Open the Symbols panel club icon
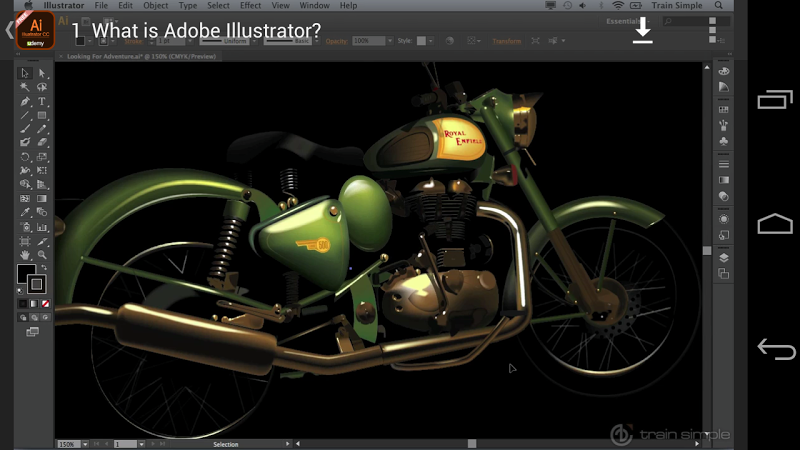 [x=723, y=142]
